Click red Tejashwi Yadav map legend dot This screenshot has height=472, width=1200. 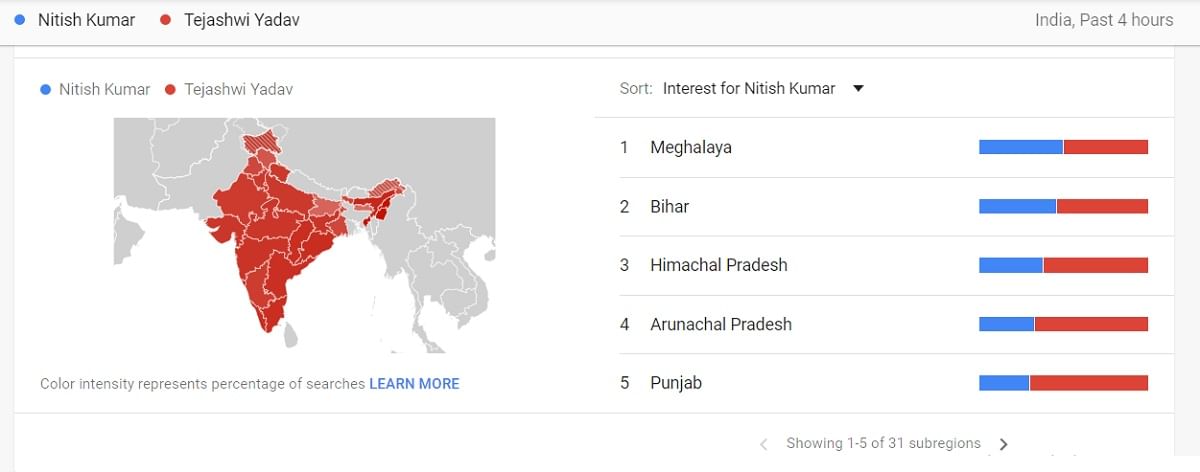point(169,89)
